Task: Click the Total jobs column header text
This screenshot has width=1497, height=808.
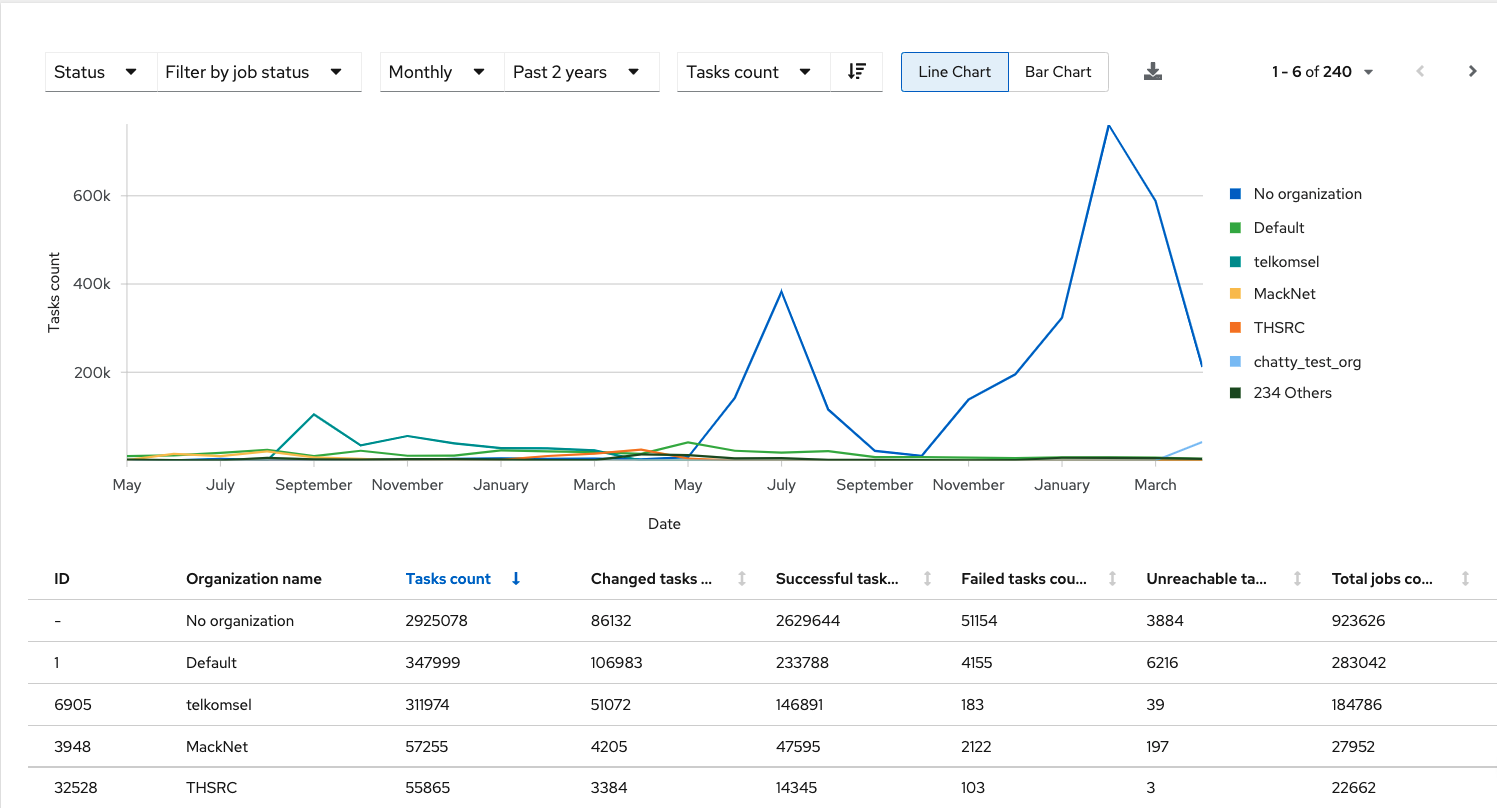Action: (x=1382, y=579)
